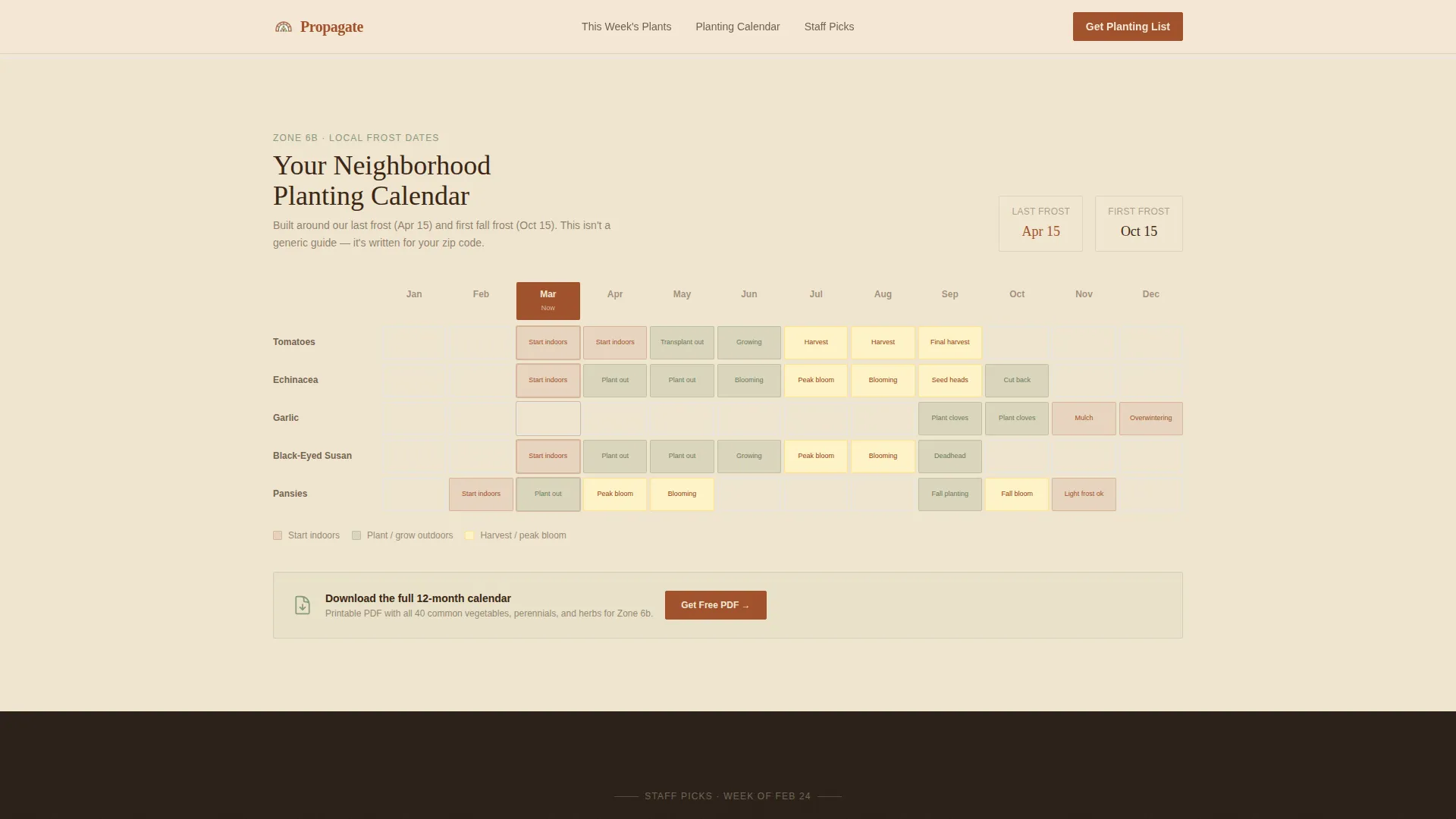Click Pansies February Start indoors cell

[481, 494]
